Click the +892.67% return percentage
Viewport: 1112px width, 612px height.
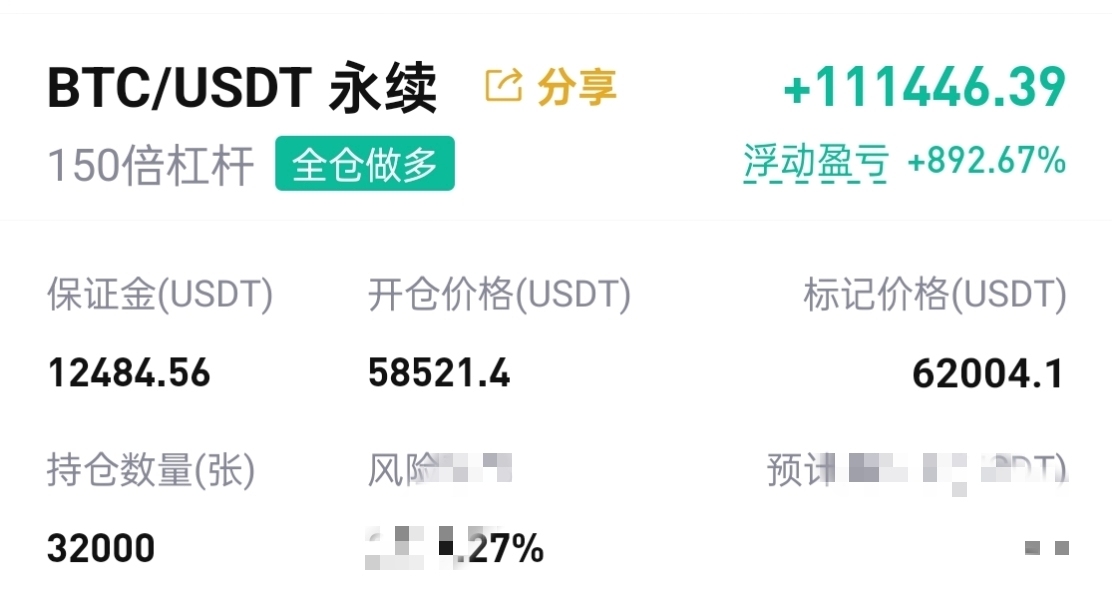(x=986, y=161)
